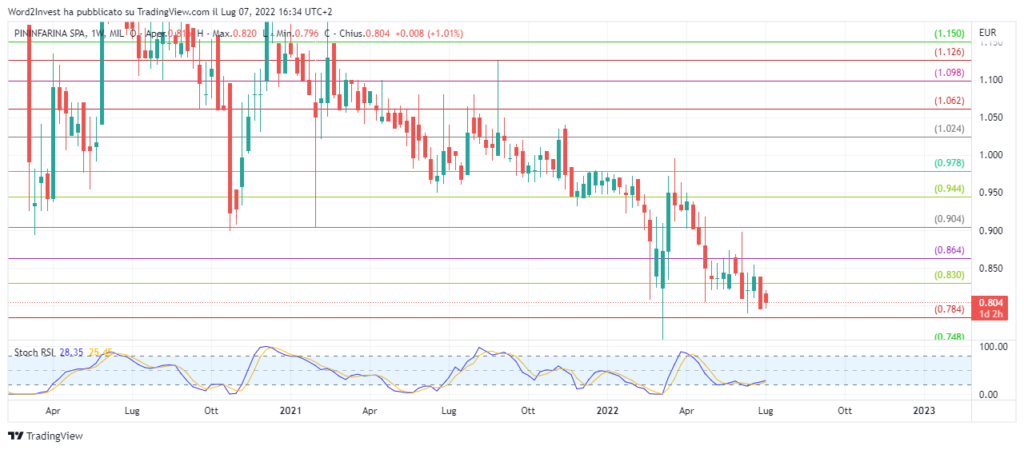Click the Stoch RSI value 28.35
The width and height of the screenshot is (1024, 450).
71,352
